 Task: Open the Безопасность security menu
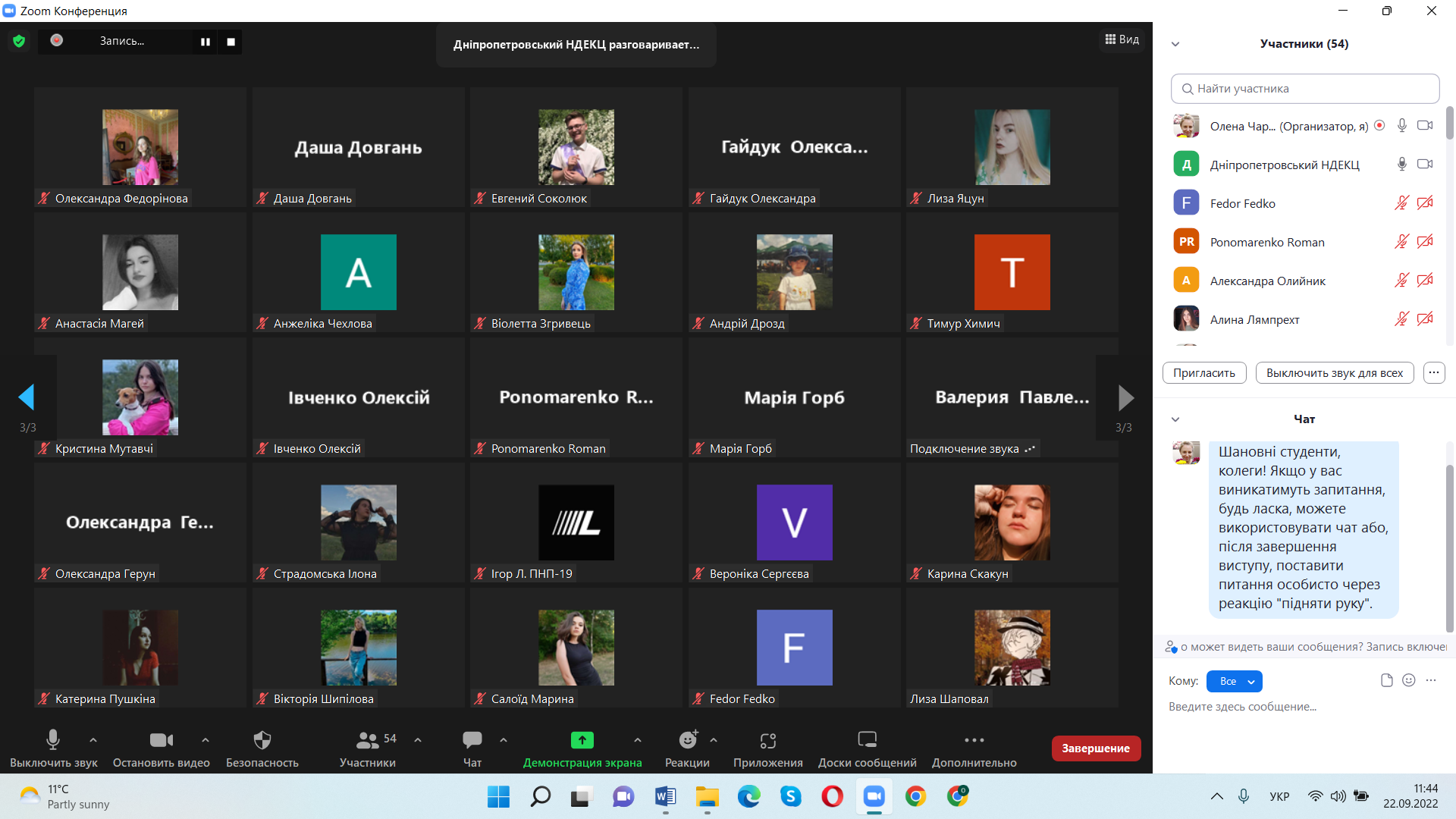(x=262, y=748)
